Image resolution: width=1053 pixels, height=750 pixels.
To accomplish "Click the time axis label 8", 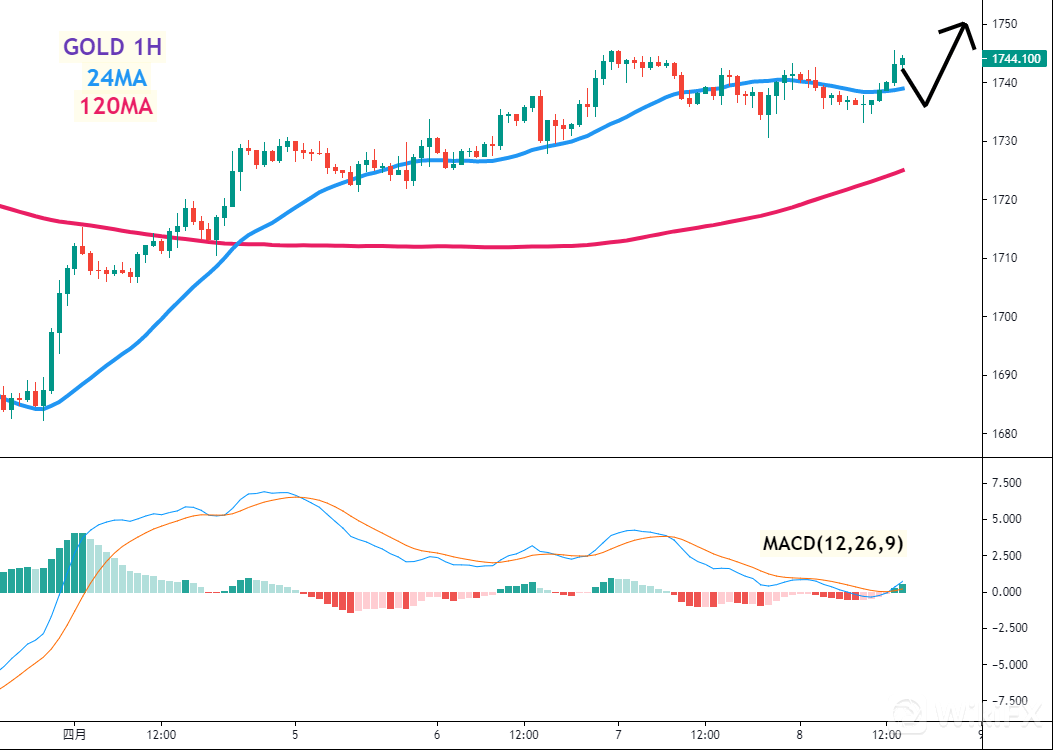I will pyautogui.click(x=799, y=735).
